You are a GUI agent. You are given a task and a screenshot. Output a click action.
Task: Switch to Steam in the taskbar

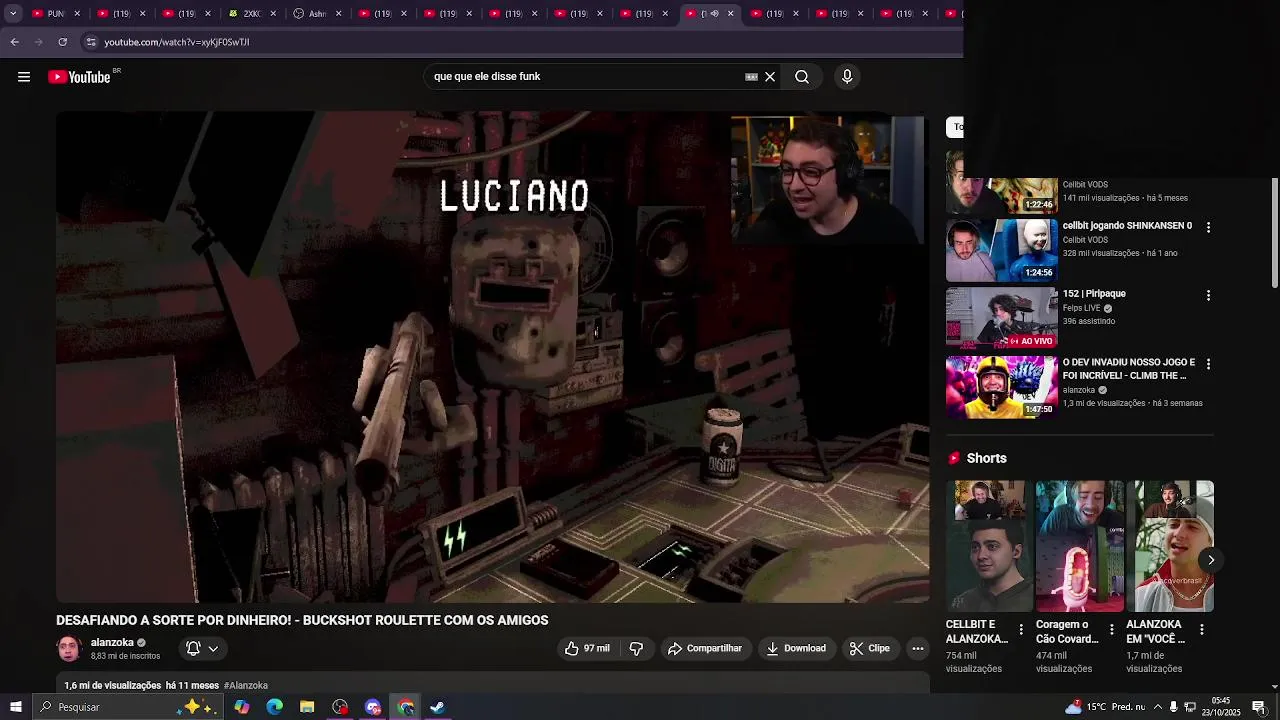437,707
